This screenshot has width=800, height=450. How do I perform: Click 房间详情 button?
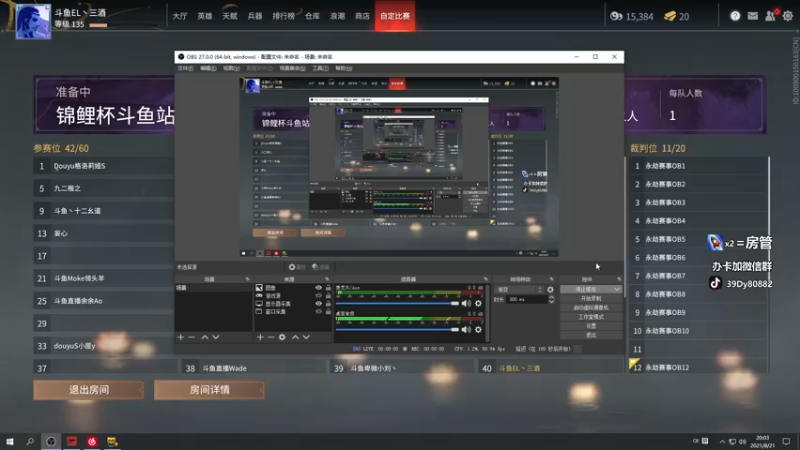click(x=209, y=390)
